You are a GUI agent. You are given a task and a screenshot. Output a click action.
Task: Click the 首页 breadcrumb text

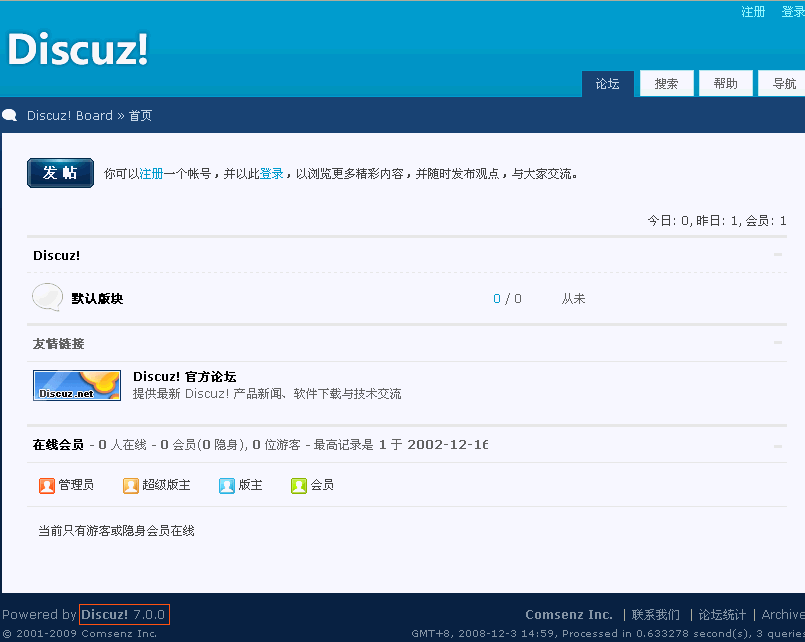[x=140, y=115]
